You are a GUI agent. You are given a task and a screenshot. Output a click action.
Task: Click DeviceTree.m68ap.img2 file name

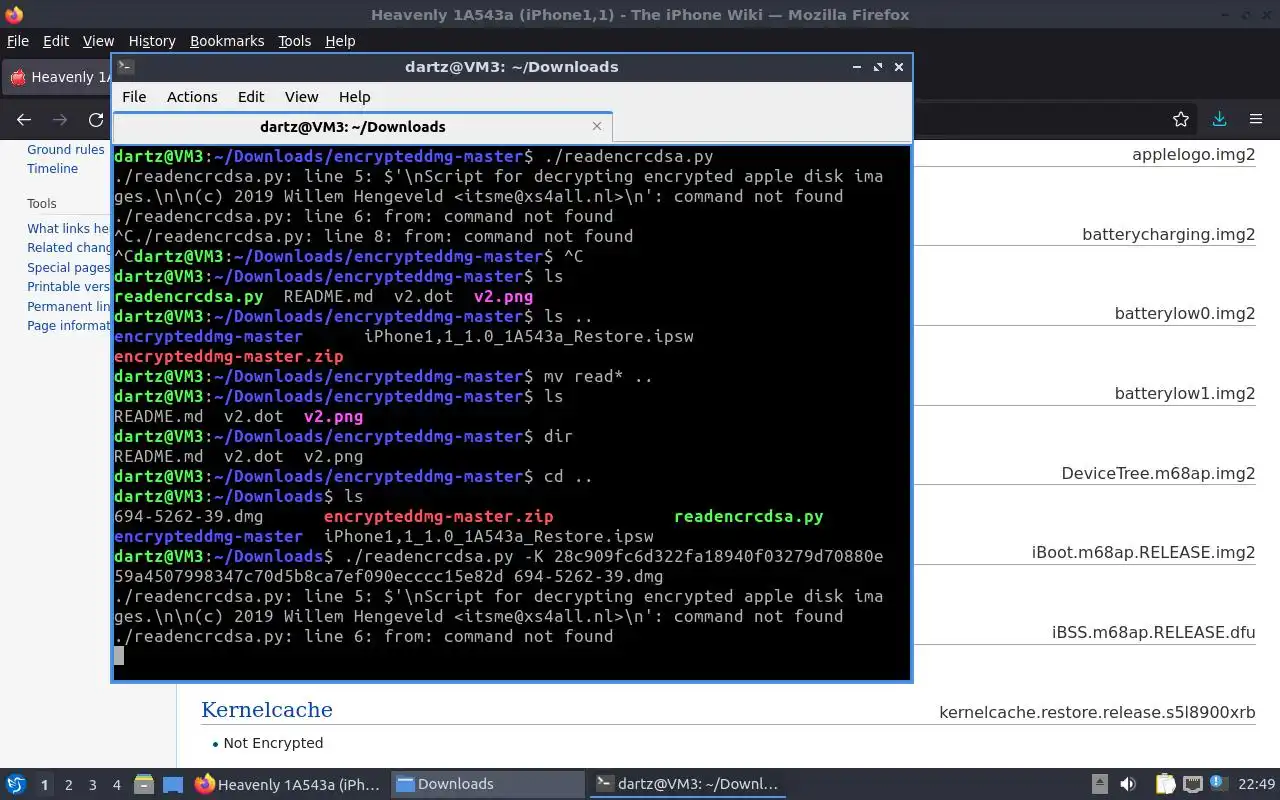coord(1158,473)
